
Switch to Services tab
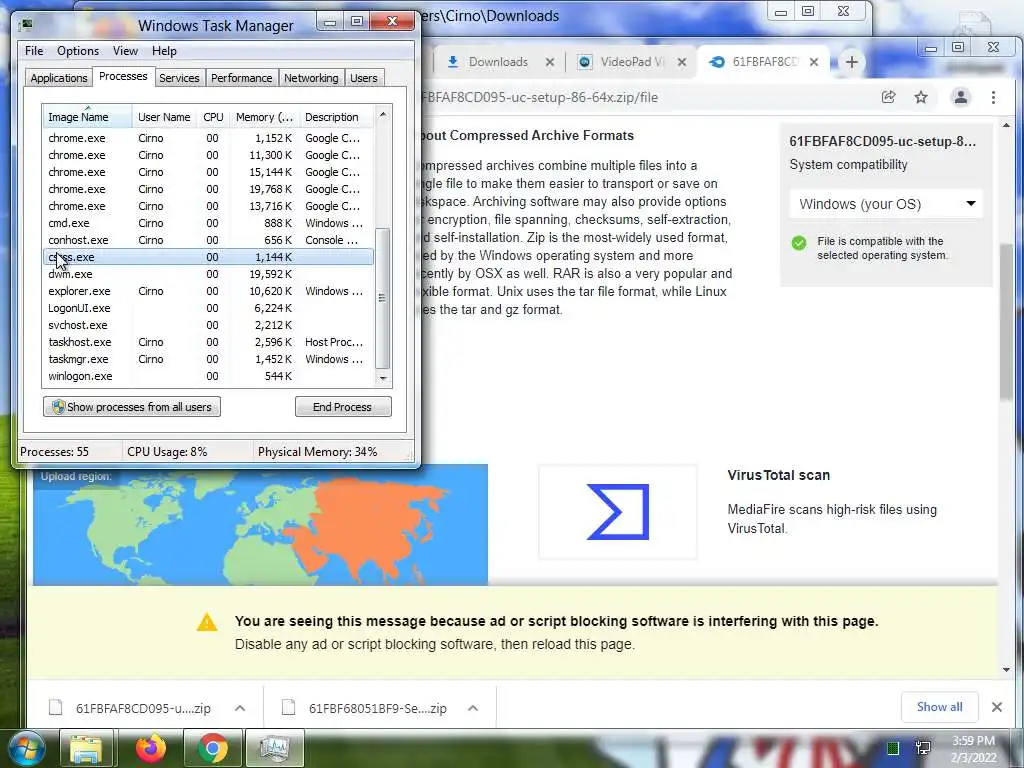coord(179,78)
